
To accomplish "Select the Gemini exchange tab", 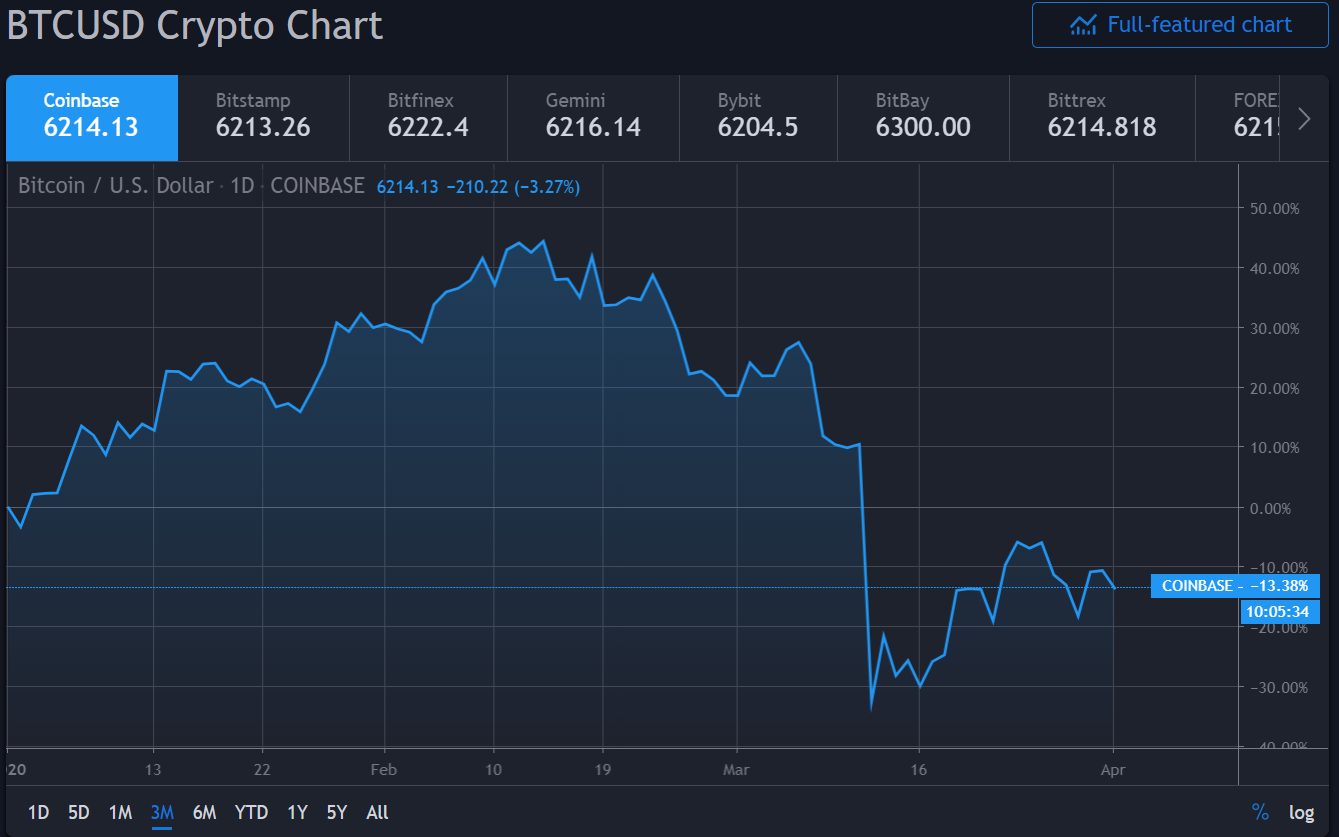I will [x=593, y=118].
